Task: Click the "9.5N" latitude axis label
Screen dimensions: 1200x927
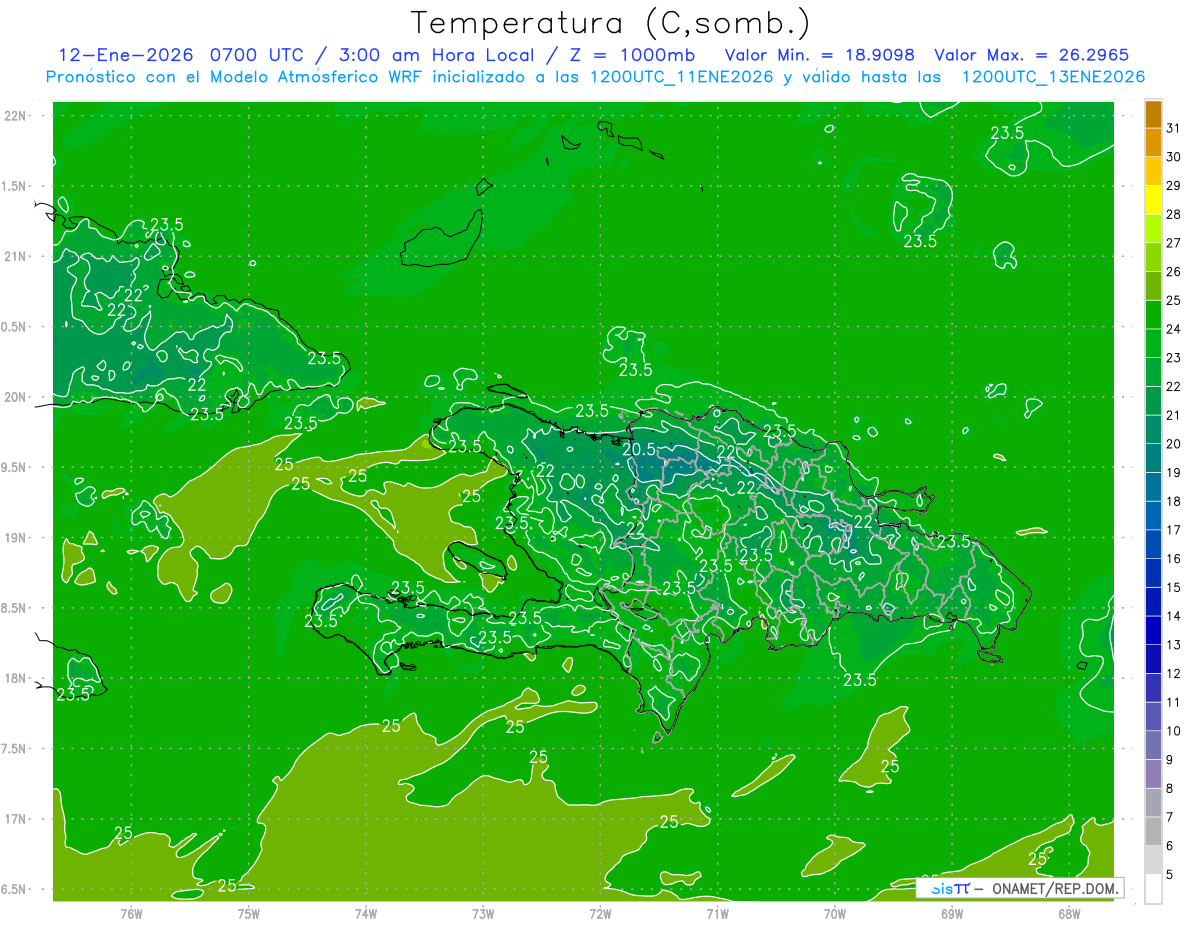Action: (x=13, y=468)
